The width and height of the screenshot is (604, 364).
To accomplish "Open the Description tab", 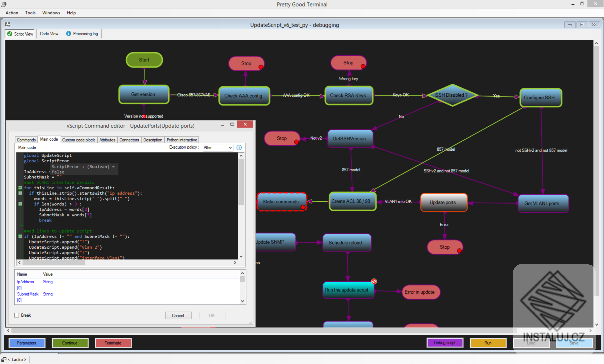I will click(153, 140).
